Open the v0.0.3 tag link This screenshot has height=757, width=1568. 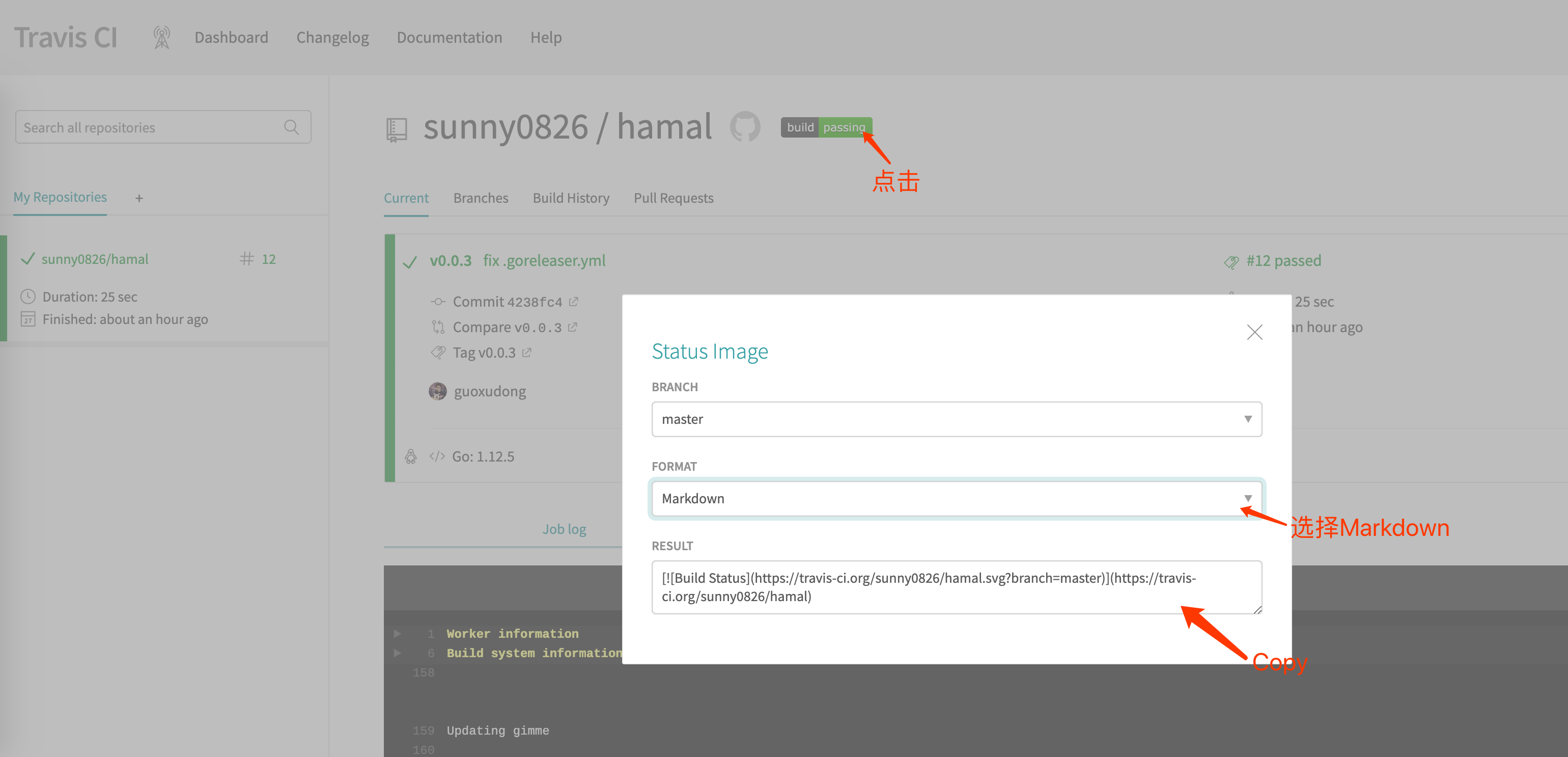click(451, 261)
